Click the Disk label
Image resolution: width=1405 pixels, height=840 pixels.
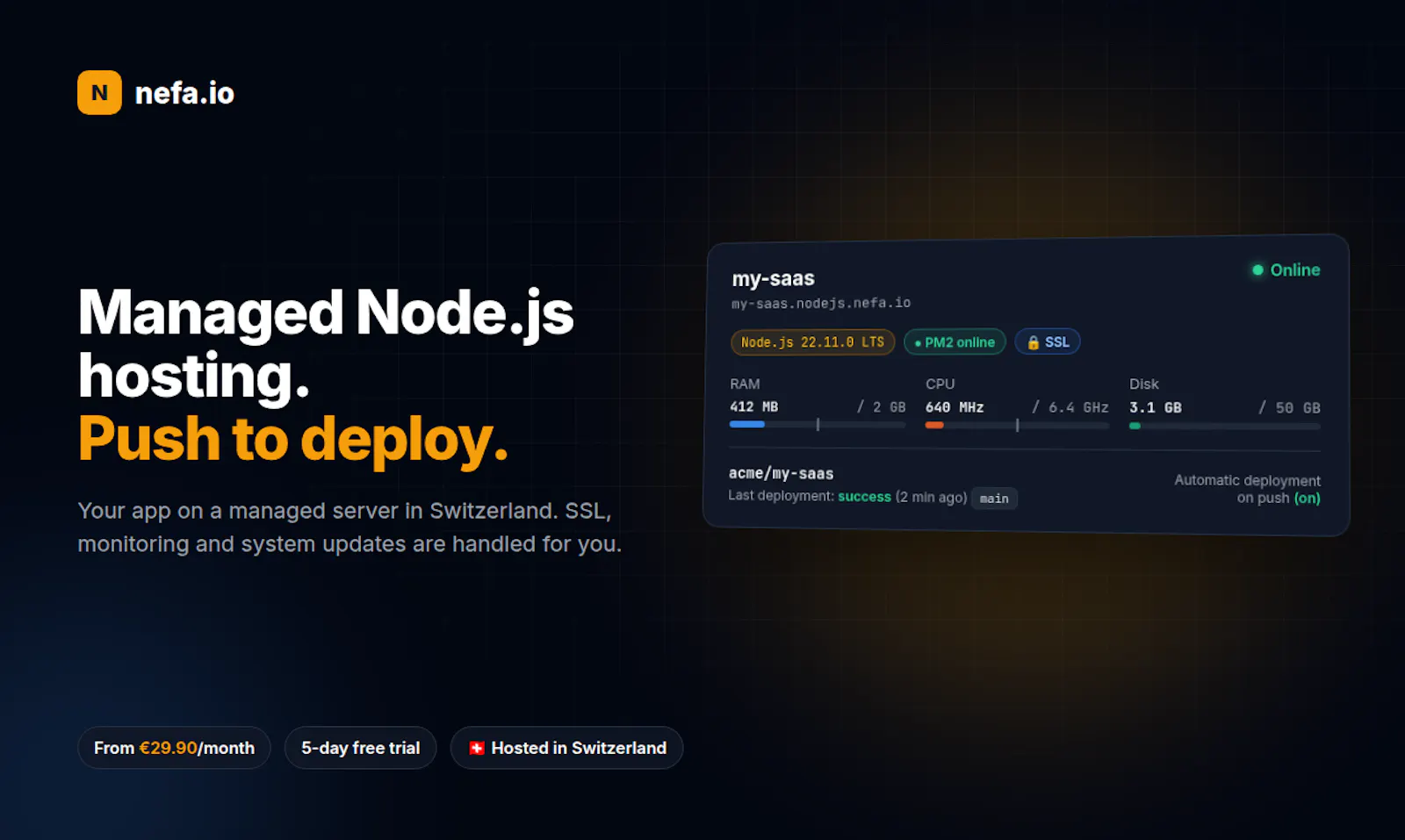[1144, 384]
